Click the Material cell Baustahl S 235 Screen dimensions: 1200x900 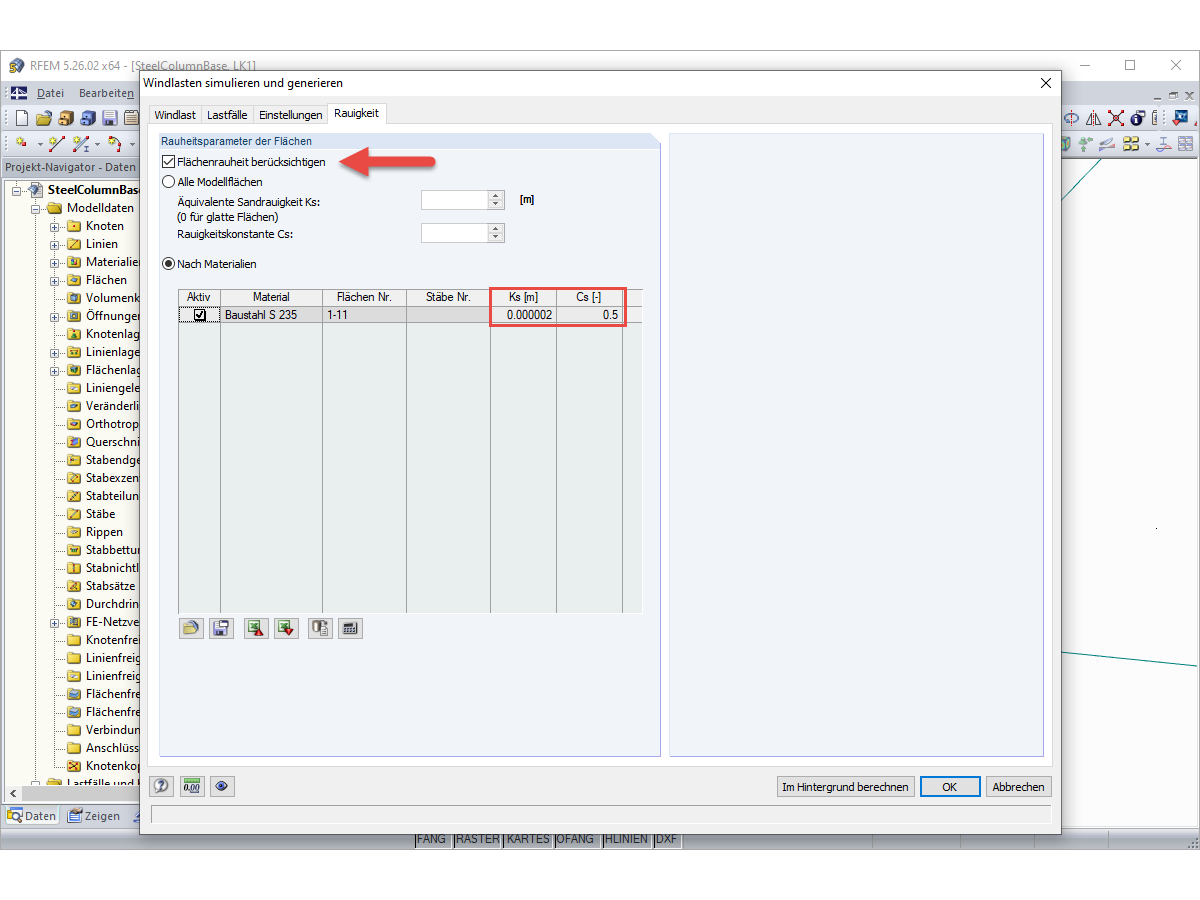point(271,315)
